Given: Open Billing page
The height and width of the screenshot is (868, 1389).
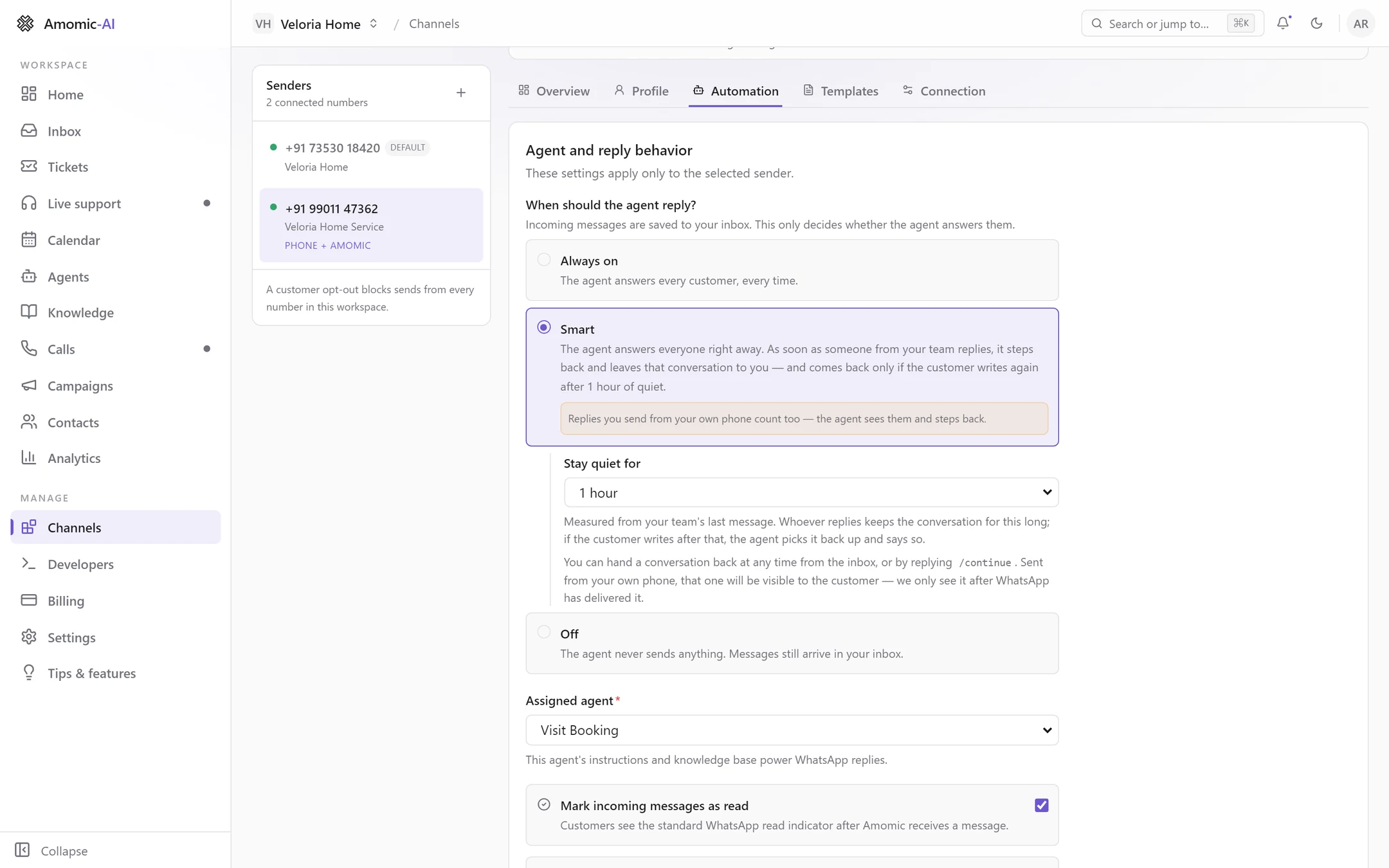Looking at the screenshot, I should (x=115, y=601).
